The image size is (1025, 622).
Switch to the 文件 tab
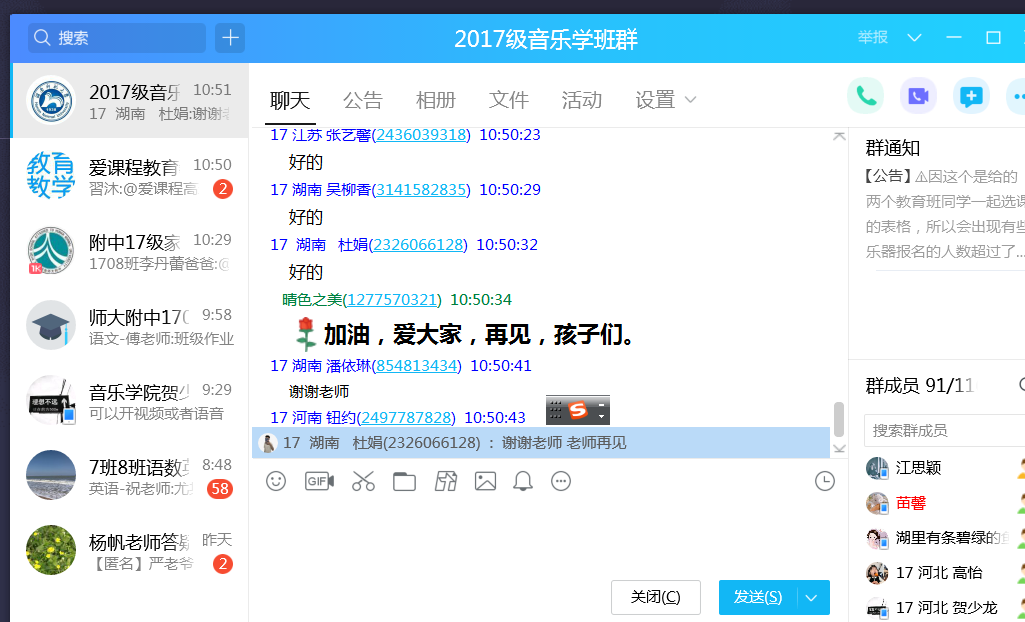coord(508,100)
